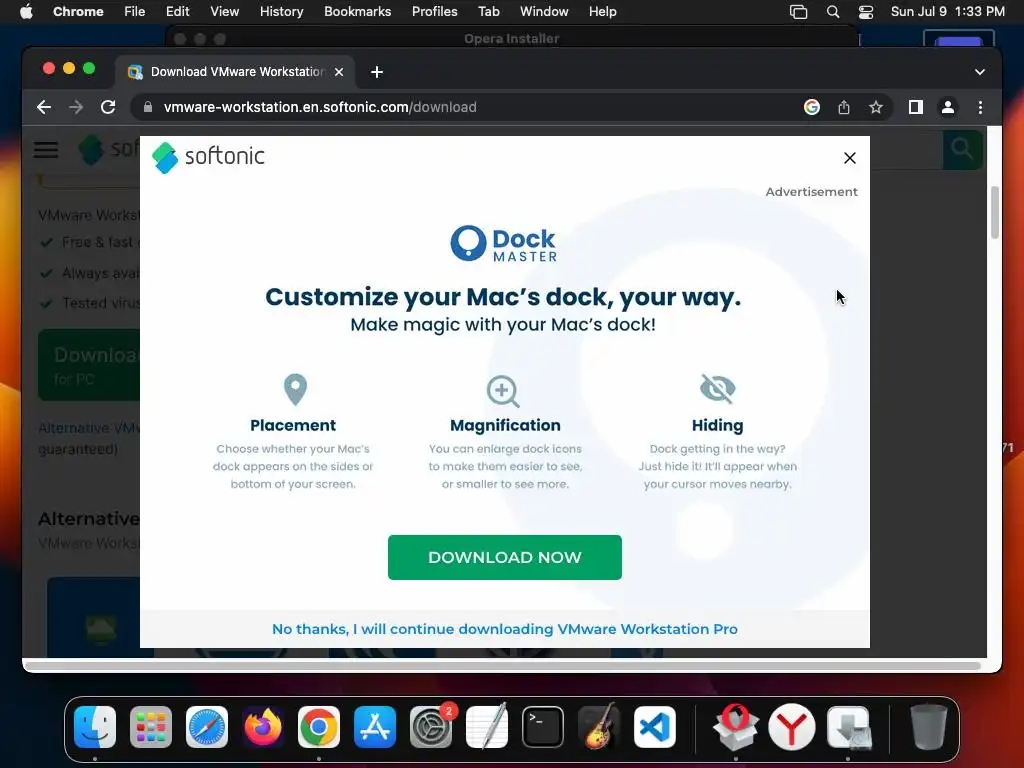Screen dimensions: 1024x768
Task: Open the Help menu
Action: click(602, 12)
